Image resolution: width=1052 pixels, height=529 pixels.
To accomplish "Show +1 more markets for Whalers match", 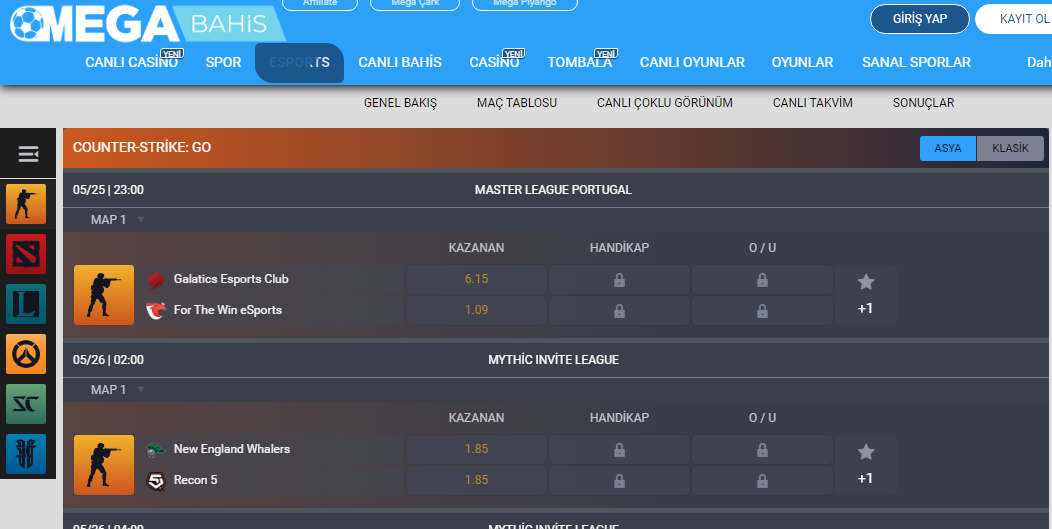I will (865, 478).
